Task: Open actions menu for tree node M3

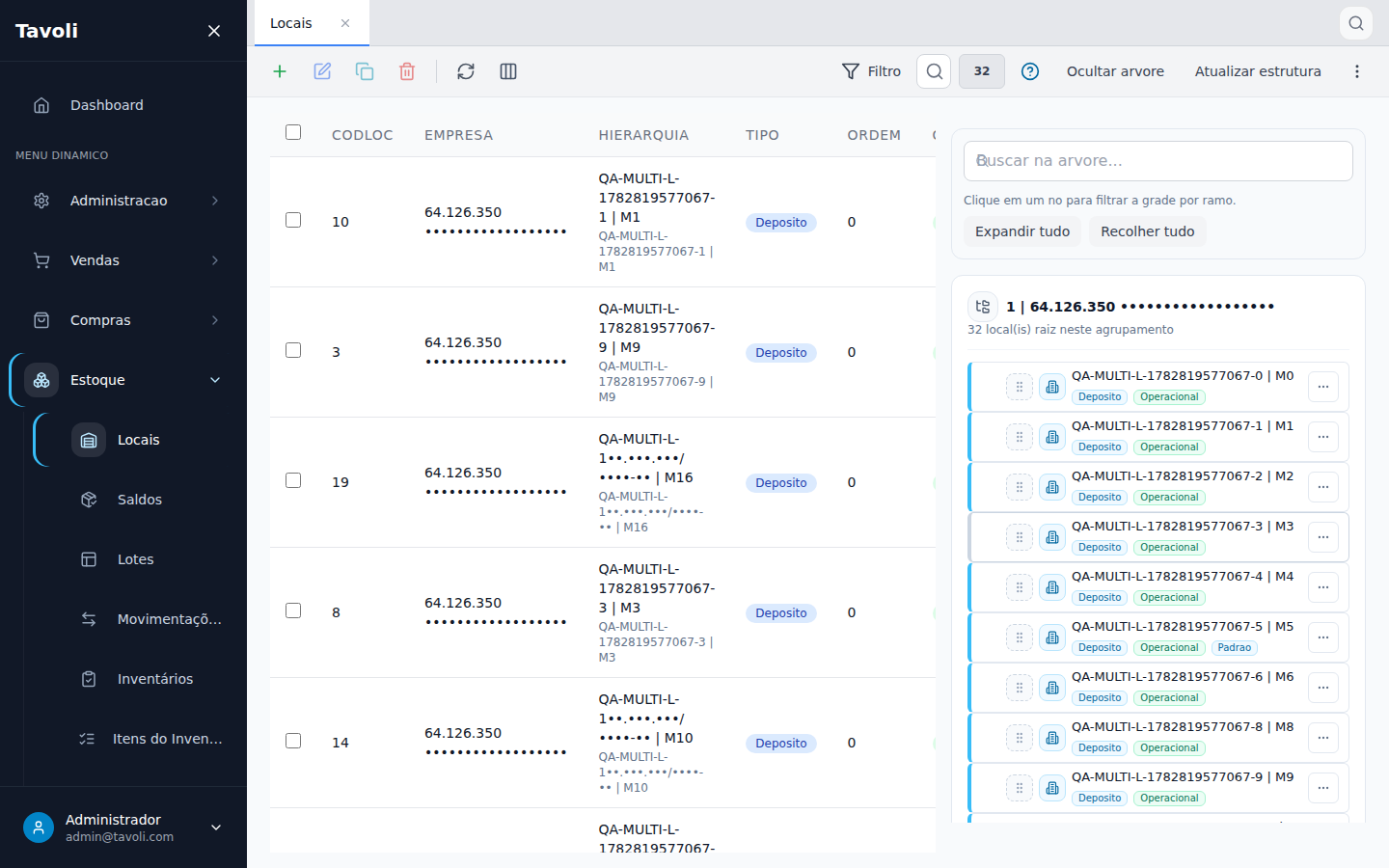Action: point(1323,537)
